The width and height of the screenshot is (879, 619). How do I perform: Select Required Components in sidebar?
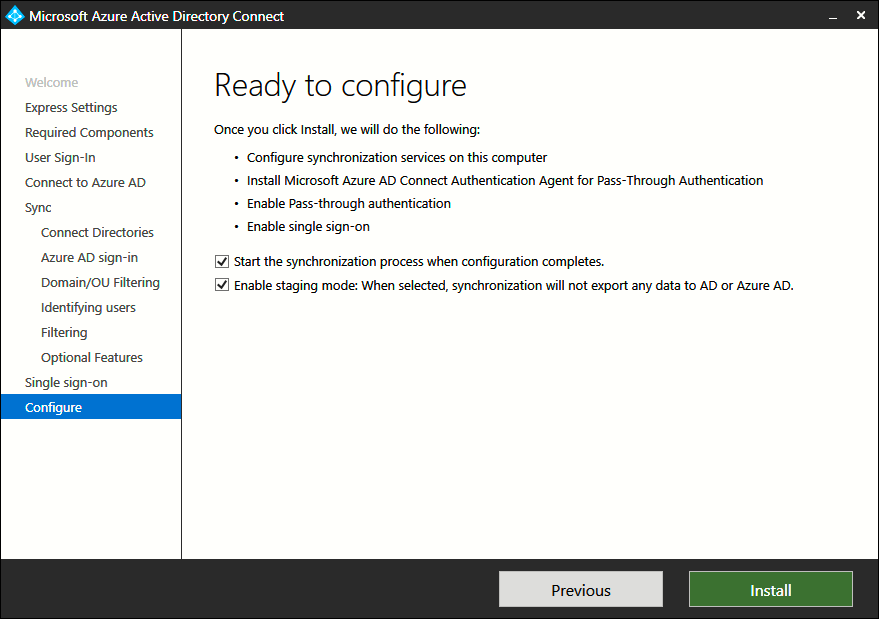(89, 133)
